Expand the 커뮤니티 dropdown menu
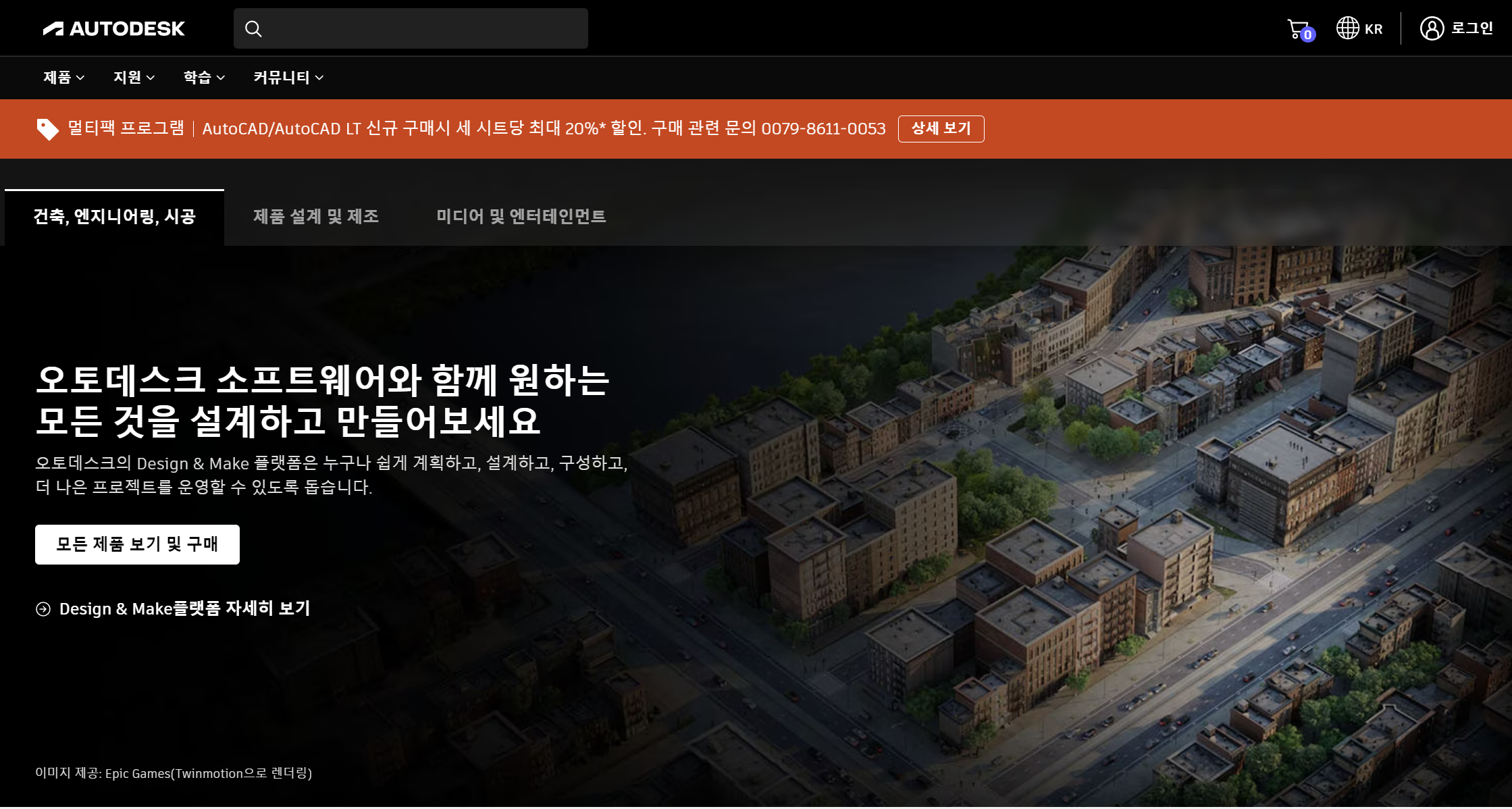 (288, 78)
